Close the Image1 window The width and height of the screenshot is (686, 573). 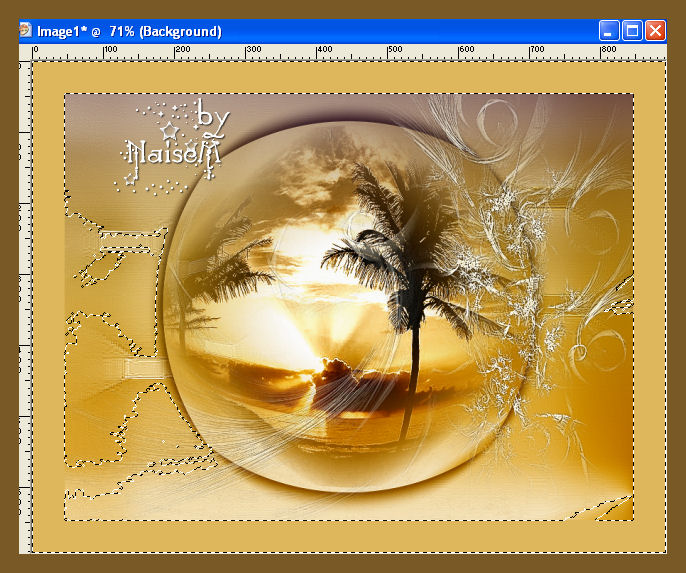[655, 31]
